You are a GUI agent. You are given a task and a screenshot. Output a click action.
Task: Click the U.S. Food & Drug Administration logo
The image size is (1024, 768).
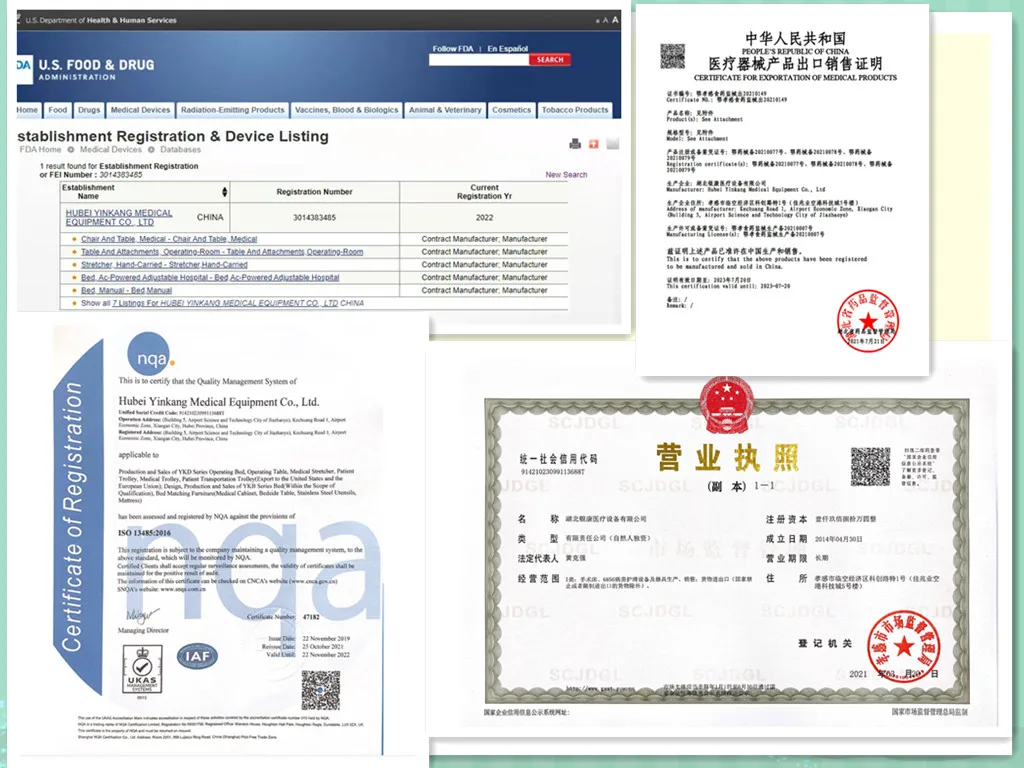tap(86, 69)
